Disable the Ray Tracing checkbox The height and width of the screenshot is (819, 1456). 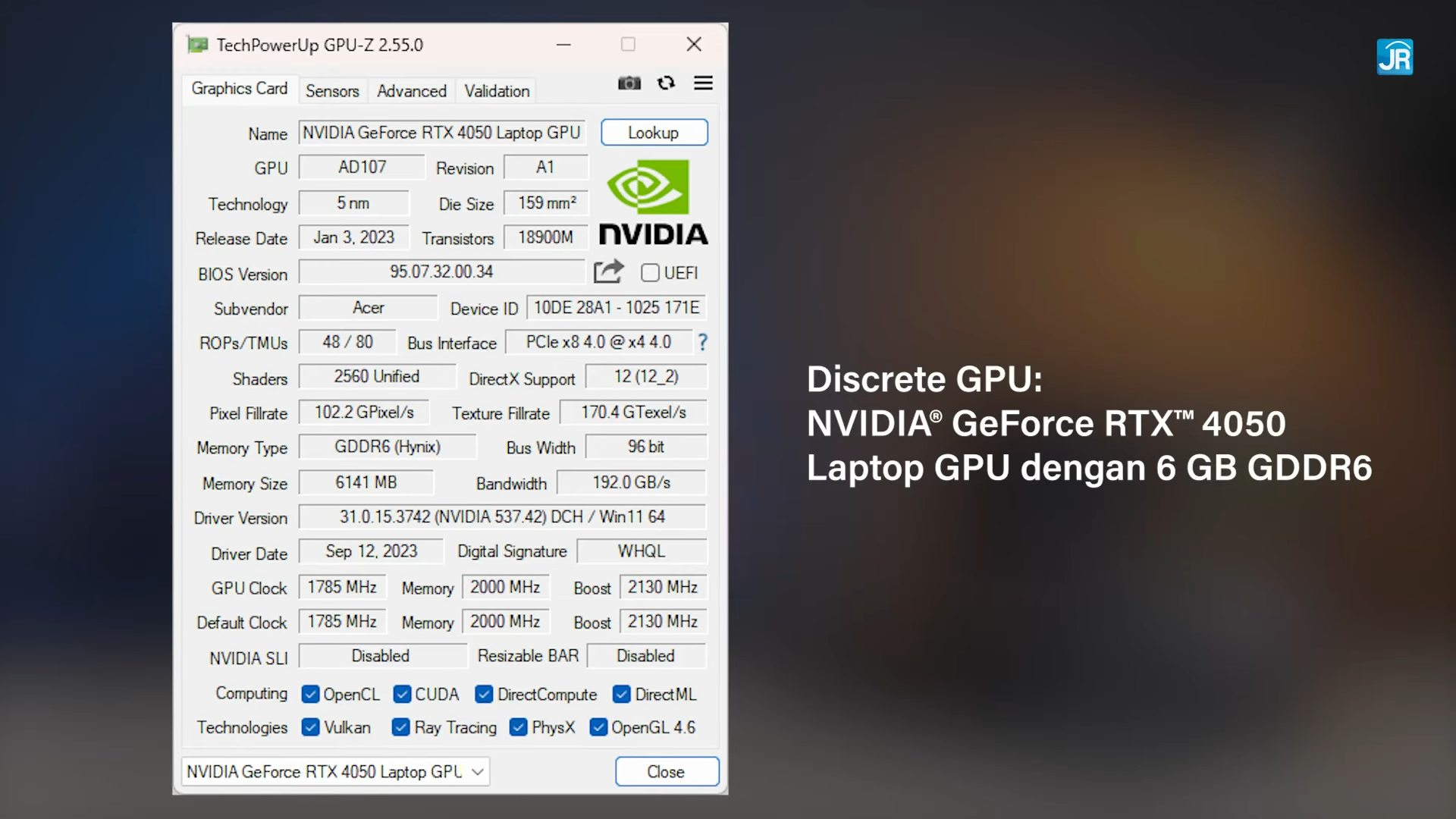pyautogui.click(x=400, y=727)
